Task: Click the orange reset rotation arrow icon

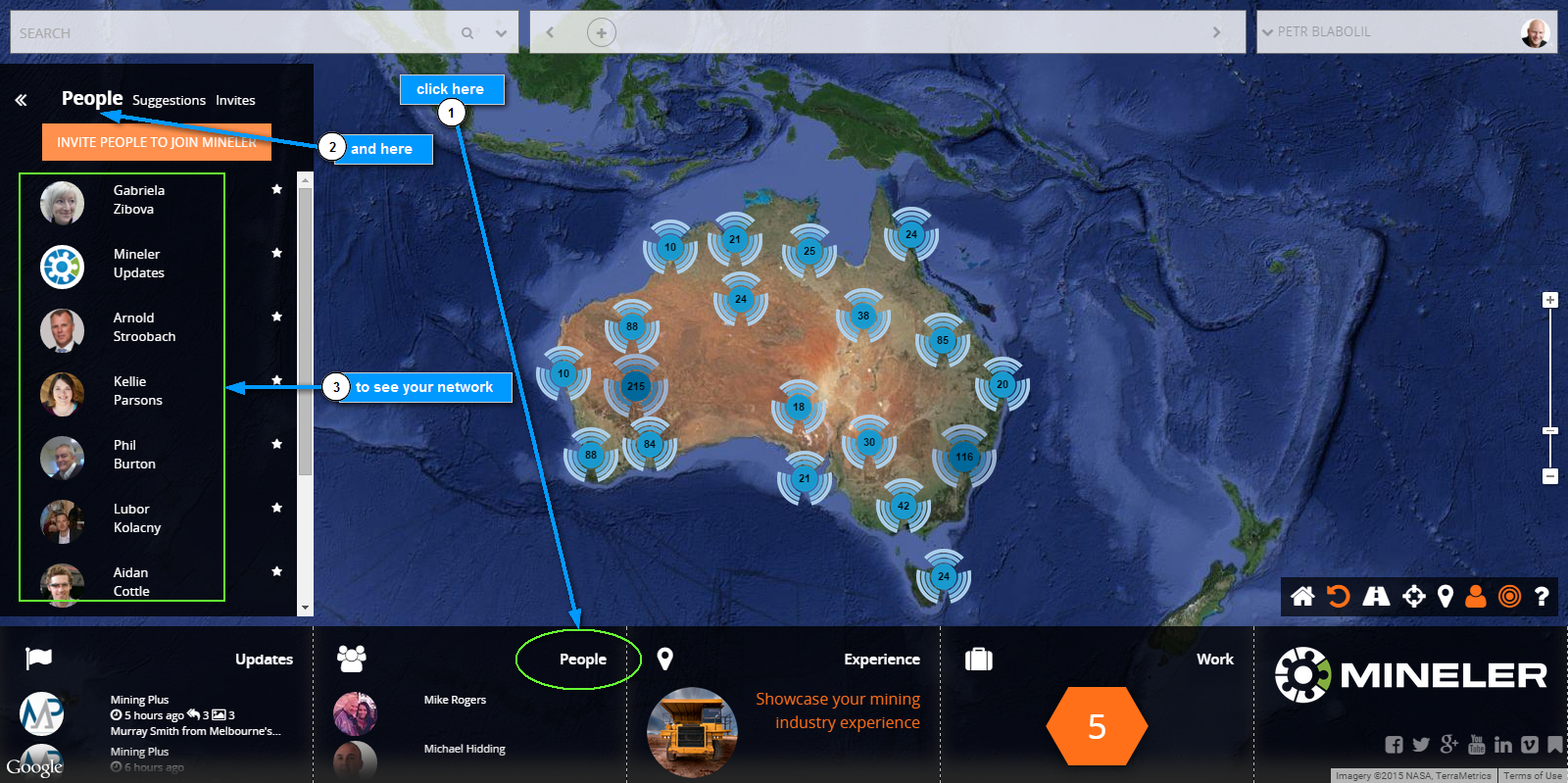Action: click(x=1339, y=596)
